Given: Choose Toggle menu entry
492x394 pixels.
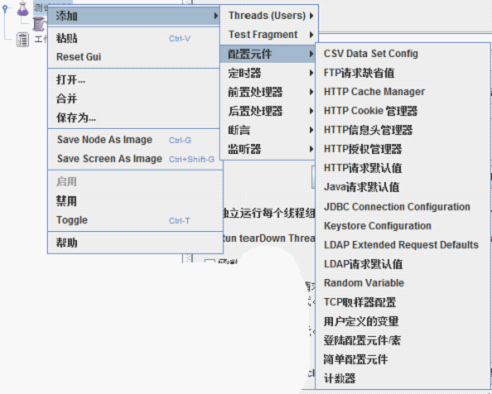Looking at the screenshot, I should [x=134, y=220].
